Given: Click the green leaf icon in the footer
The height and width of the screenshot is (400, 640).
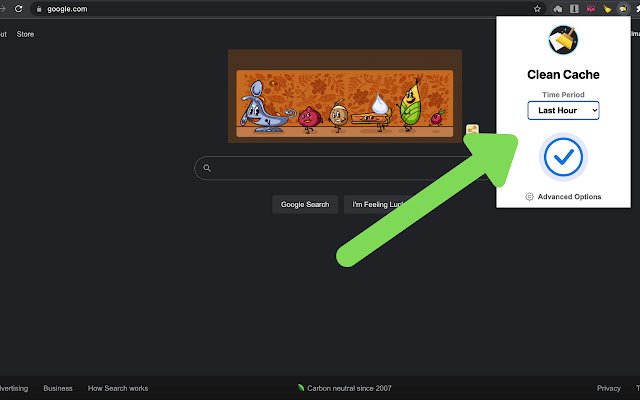Looking at the screenshot, I should coord(301,388).
